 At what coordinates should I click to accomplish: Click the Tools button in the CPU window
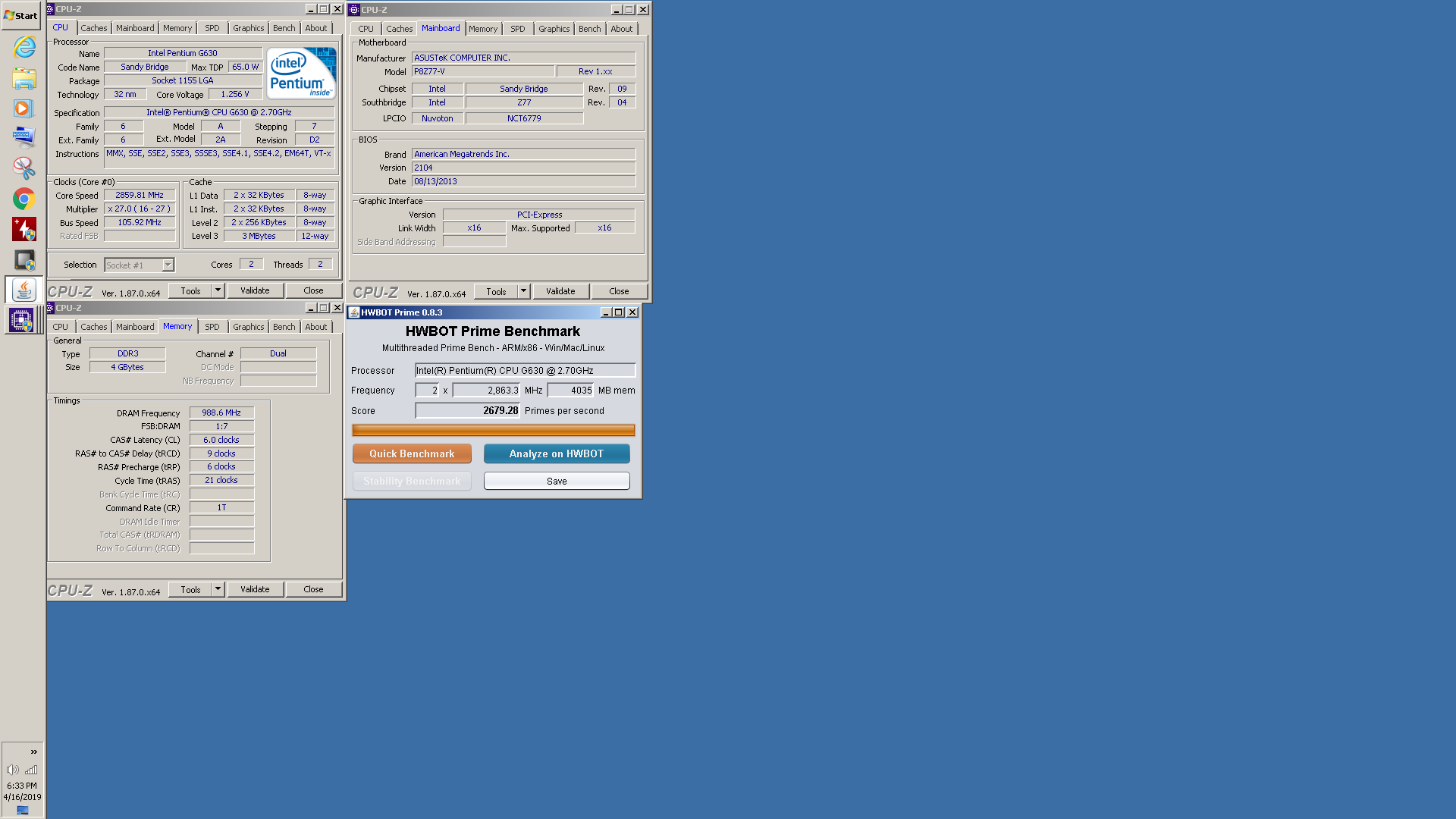[x=191, y=290]
